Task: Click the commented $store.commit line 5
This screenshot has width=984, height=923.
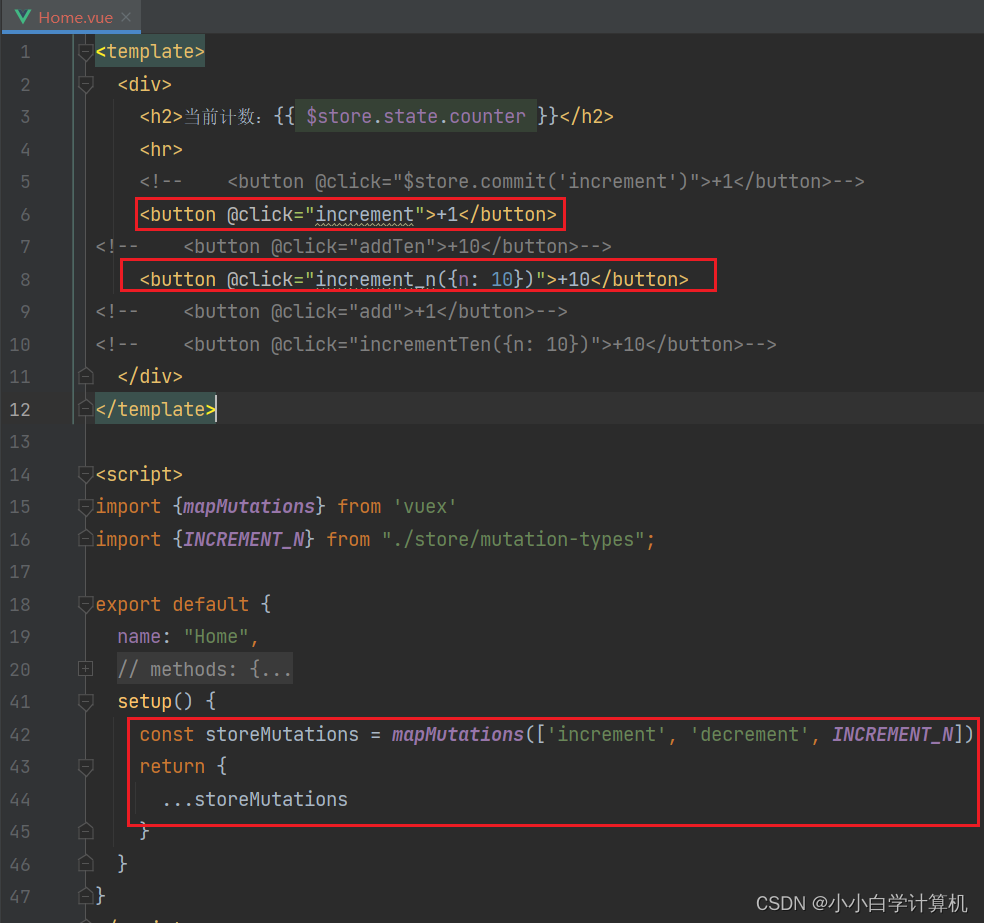Action: point(501,182)
